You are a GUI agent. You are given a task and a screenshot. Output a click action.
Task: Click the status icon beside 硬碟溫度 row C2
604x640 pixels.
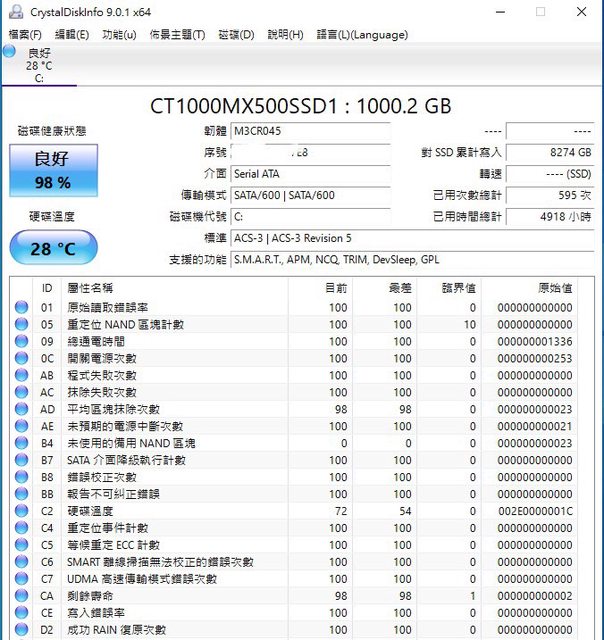point(21,511)
